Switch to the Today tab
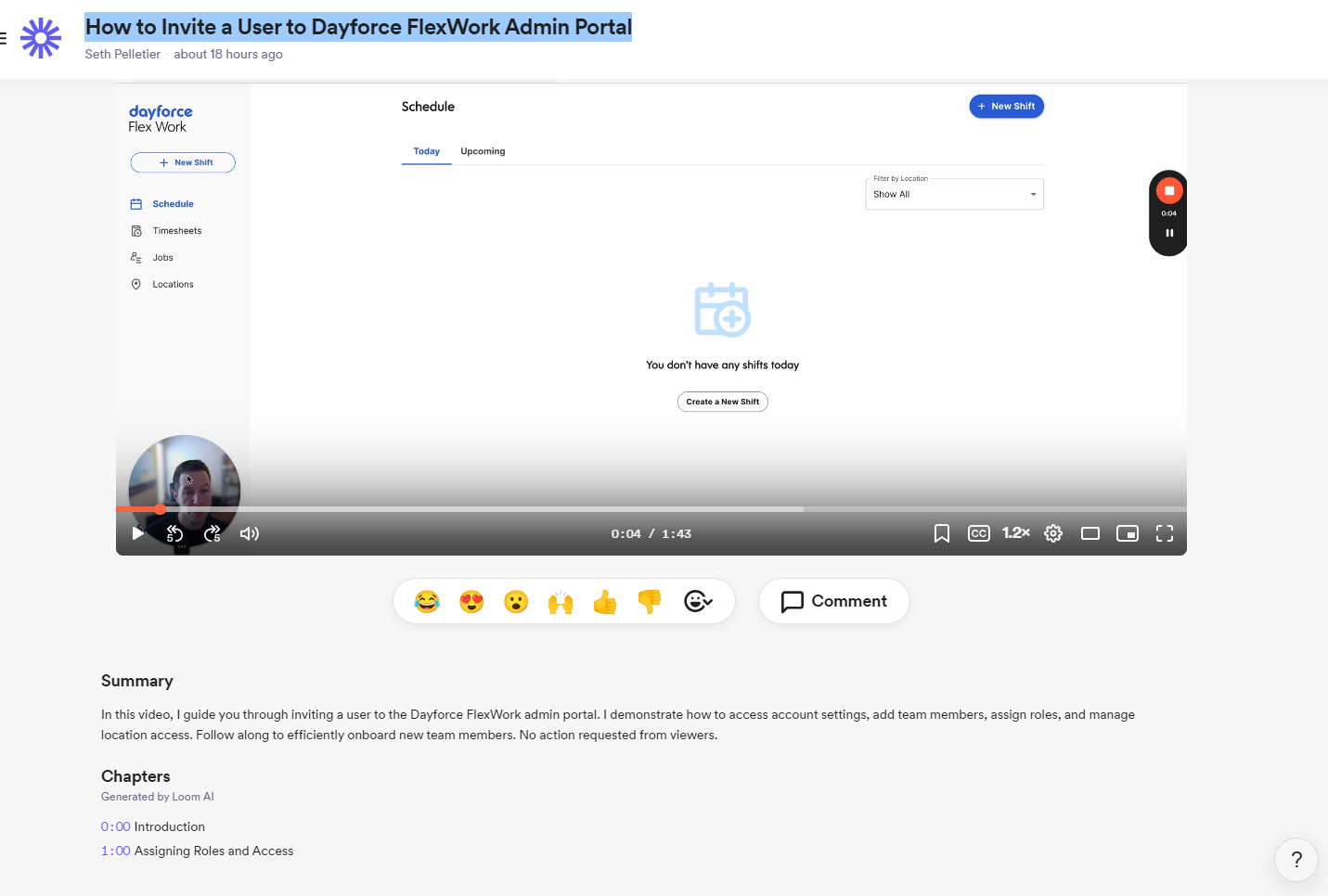1328x896 pixels. pyautogui.click(x=427, y=151)
